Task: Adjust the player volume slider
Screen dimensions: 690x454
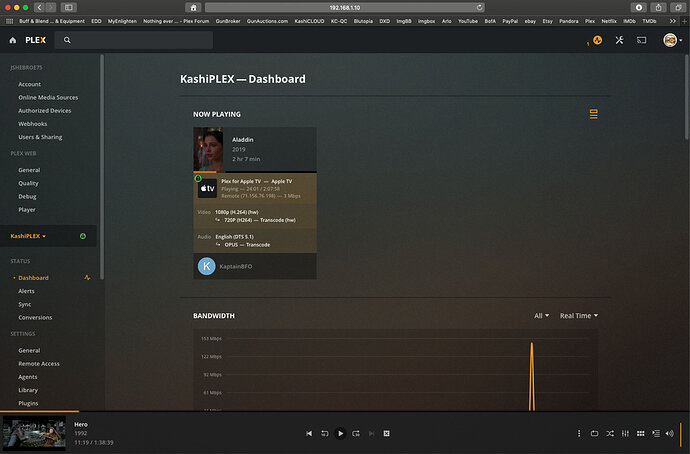Action: [x=681, y=434]
